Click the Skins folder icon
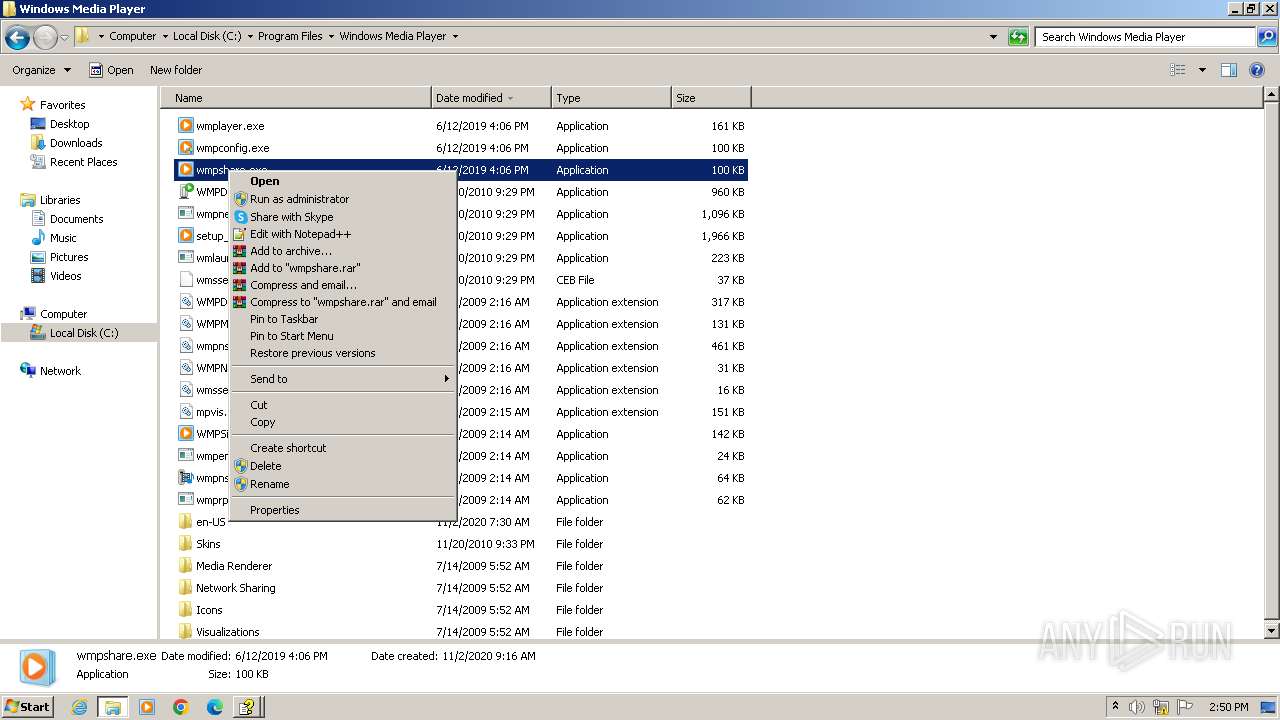This screenshot has height=720, width=1280. point(185,544)
